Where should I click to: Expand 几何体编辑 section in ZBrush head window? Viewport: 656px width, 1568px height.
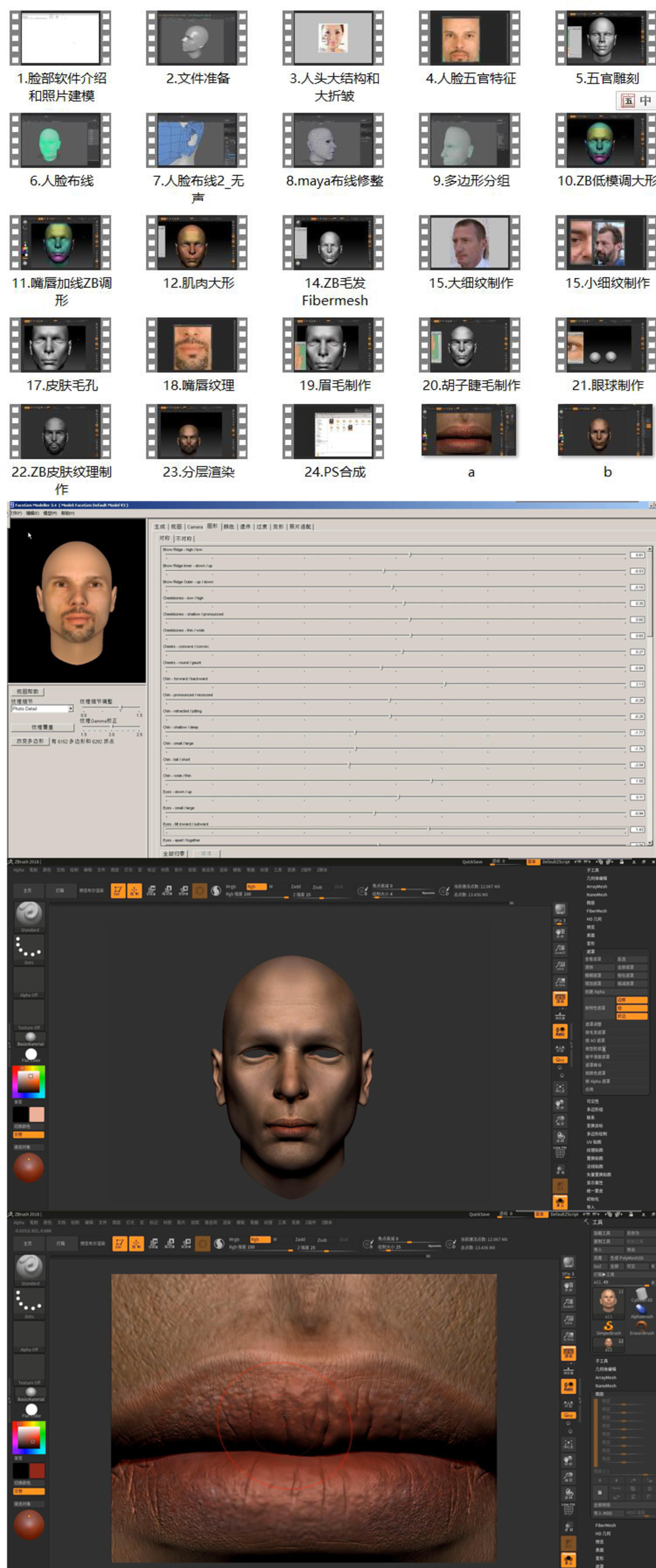597,878
